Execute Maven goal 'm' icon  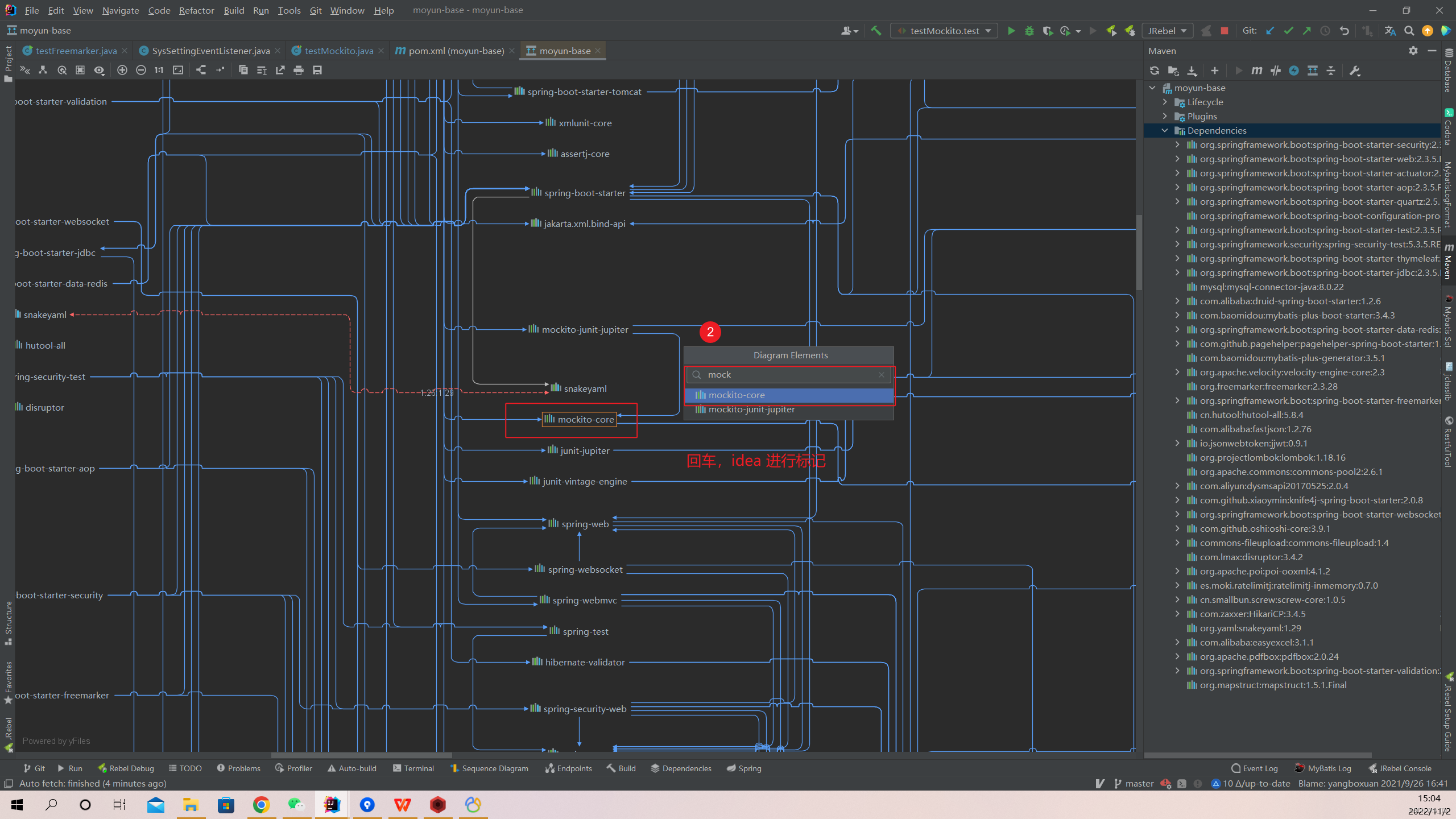tap(1256, 71)
